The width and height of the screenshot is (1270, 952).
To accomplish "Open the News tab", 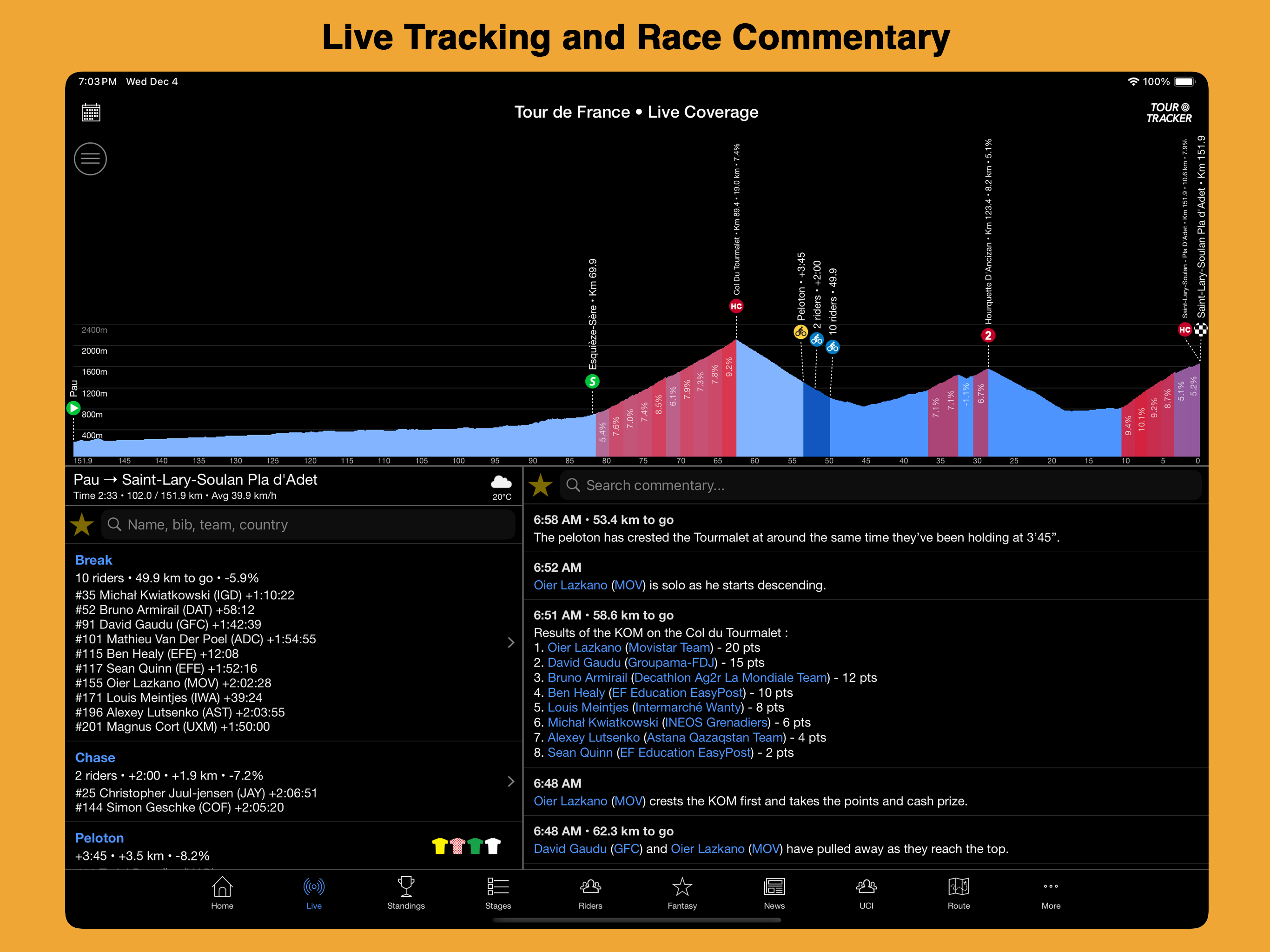I will pos(774,893).
